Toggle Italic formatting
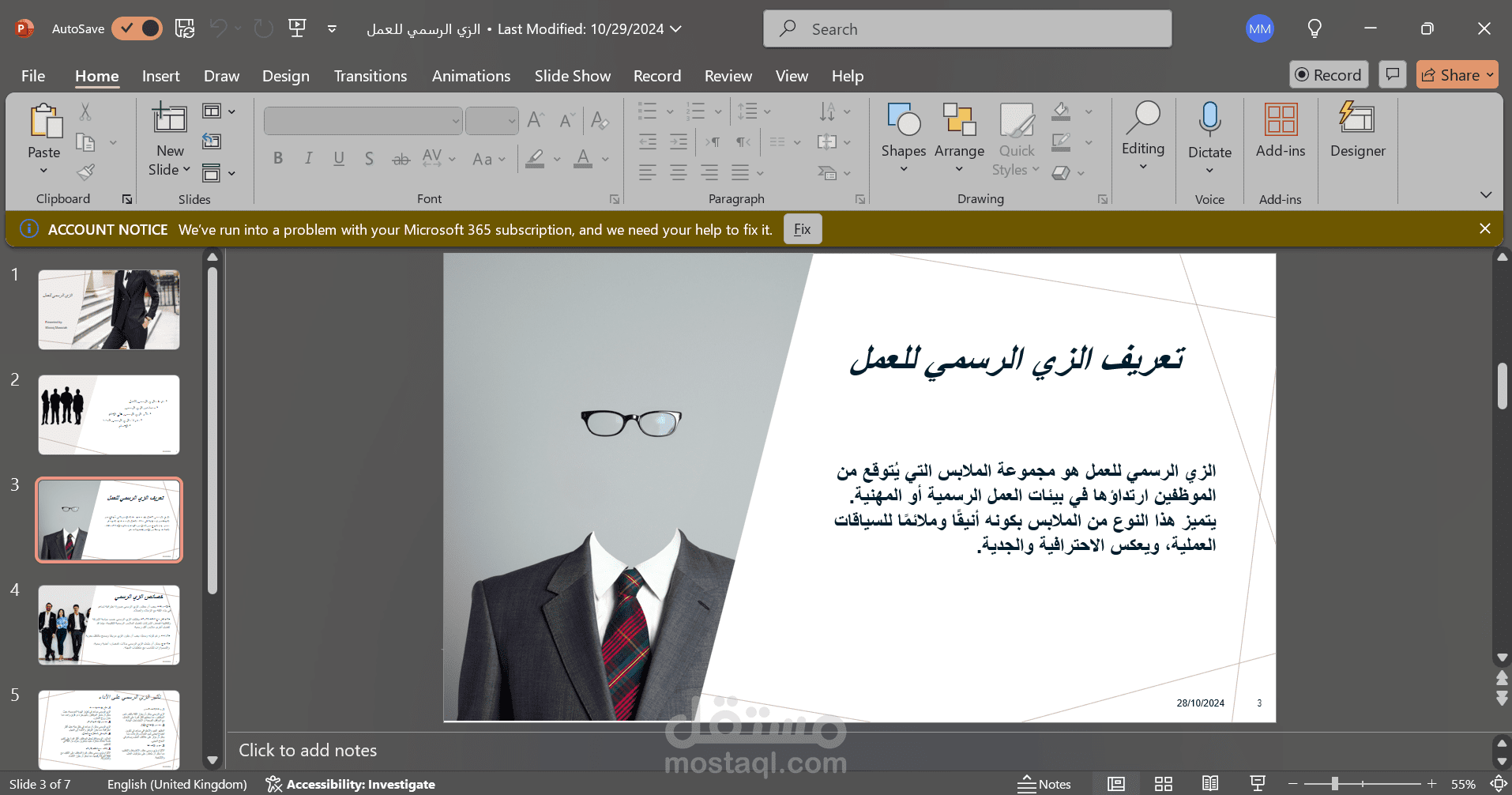The height and width of the screenshot is (795, 1512). 308,158
